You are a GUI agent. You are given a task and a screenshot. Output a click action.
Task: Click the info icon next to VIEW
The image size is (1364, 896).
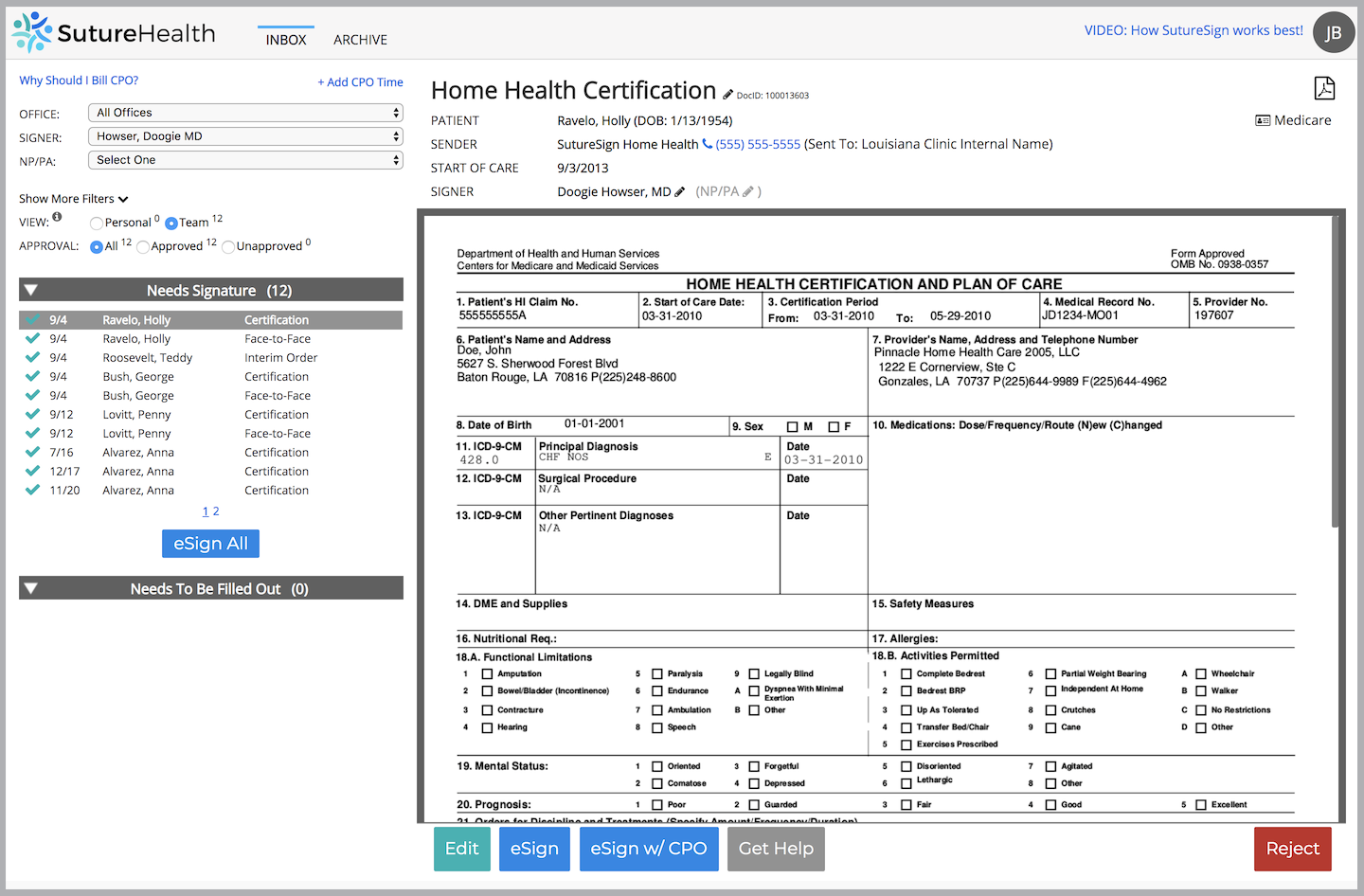pyautogui.click(x=59, y=215)
